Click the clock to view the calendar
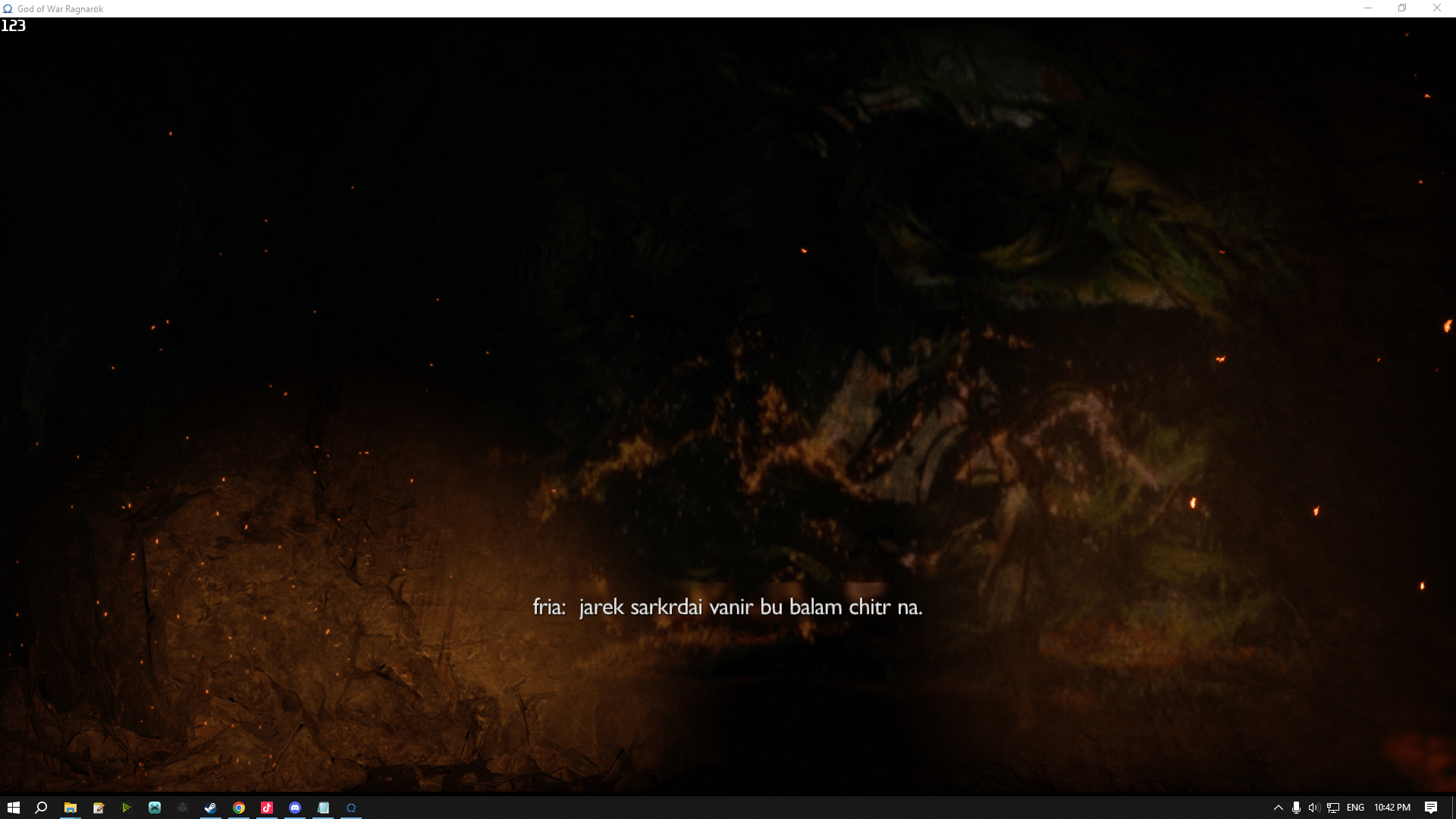Viewport: 1456px width, 819px height. tap(1392, 808)
